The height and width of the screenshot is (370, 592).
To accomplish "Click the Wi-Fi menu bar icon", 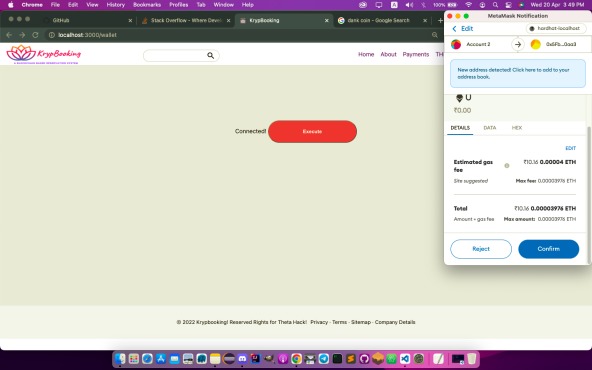I will pos(469,5).
